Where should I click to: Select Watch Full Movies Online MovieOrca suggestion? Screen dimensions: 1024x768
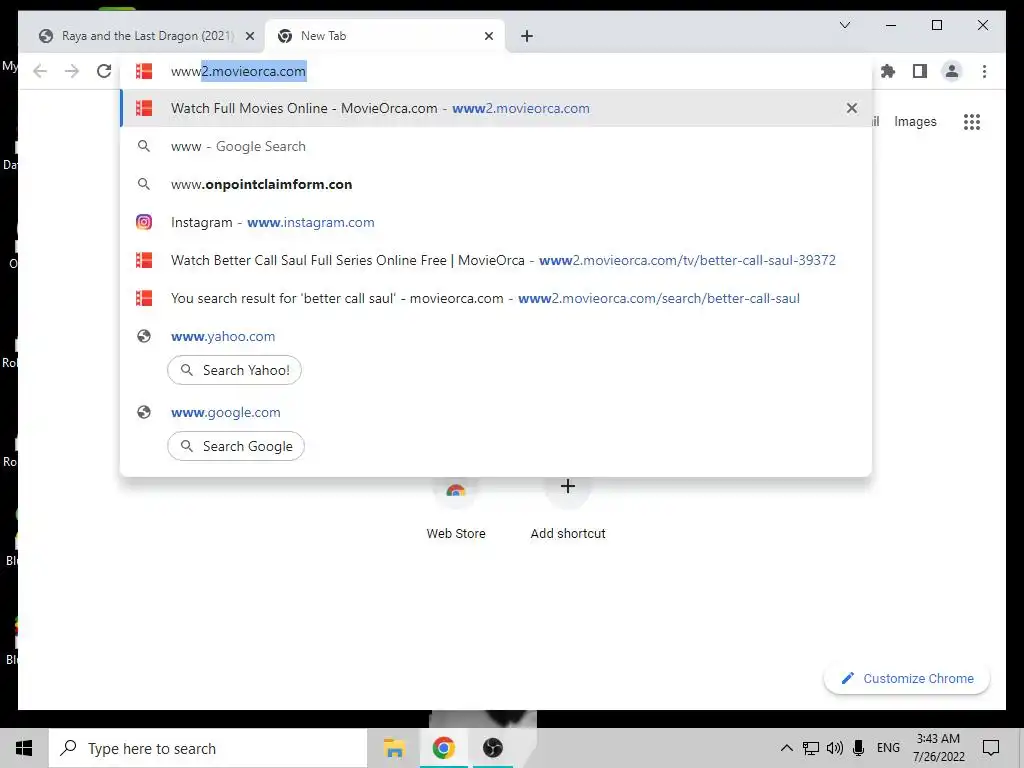click(496, 108)
